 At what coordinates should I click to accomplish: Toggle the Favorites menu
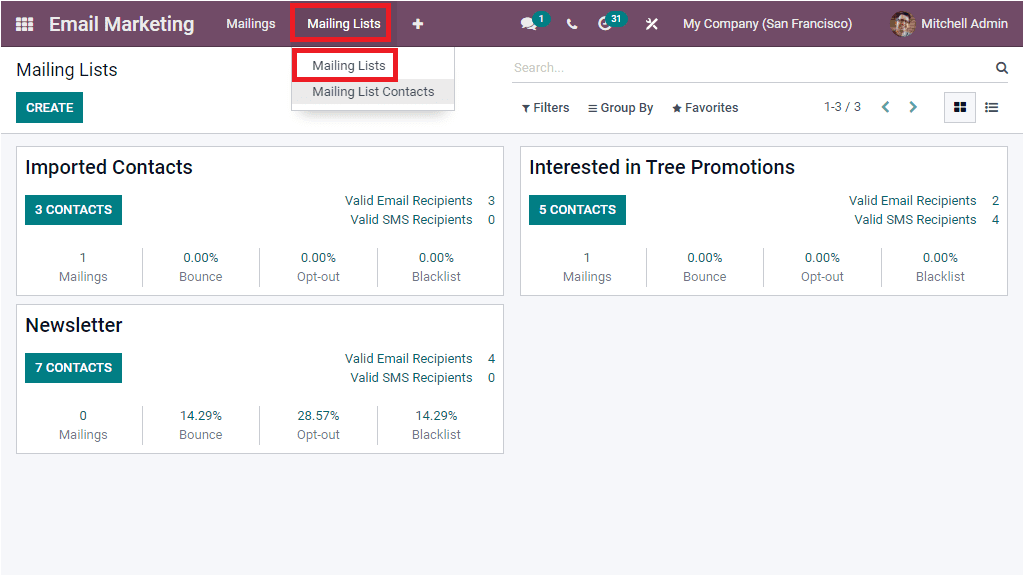(704, 107)
